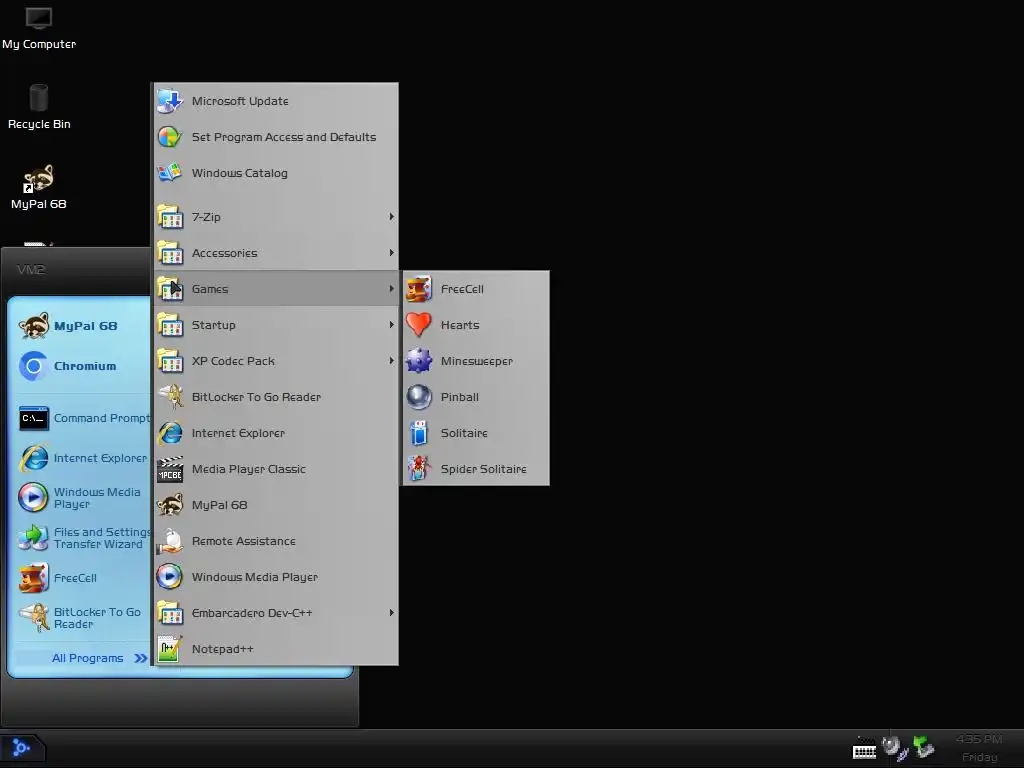Click the on-screen keyboard tray icon
Image resolution: width=1024 pixels, height=768 pixels.
(864, 749)
